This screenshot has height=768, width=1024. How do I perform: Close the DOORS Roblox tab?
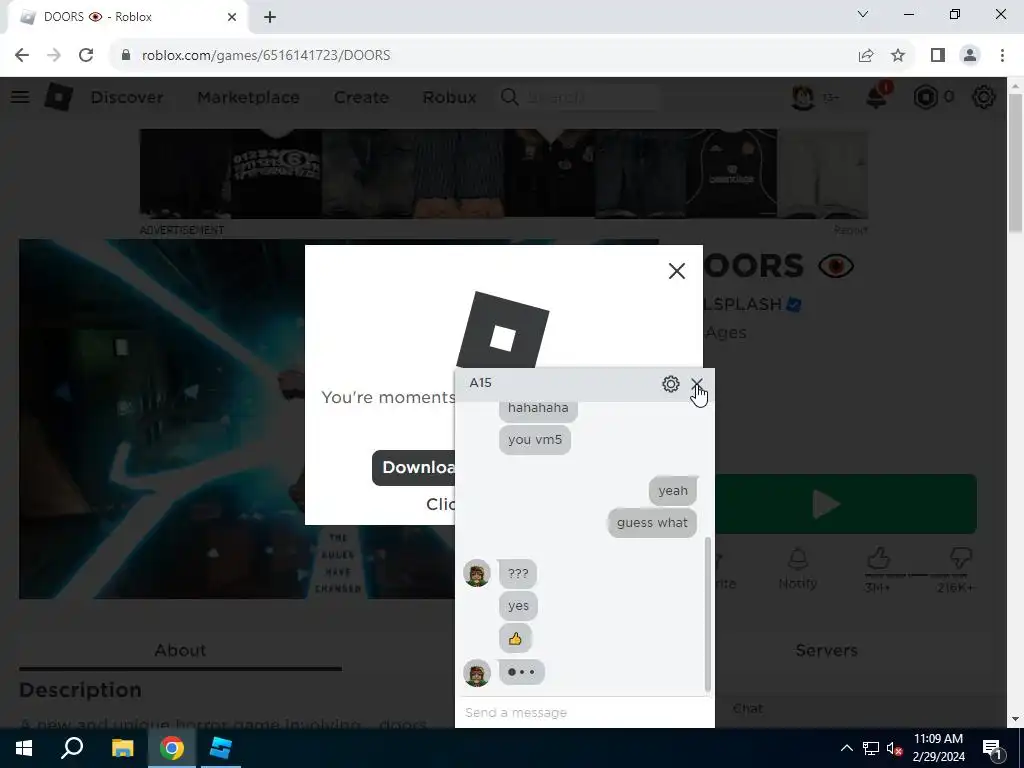pos(232,17)
